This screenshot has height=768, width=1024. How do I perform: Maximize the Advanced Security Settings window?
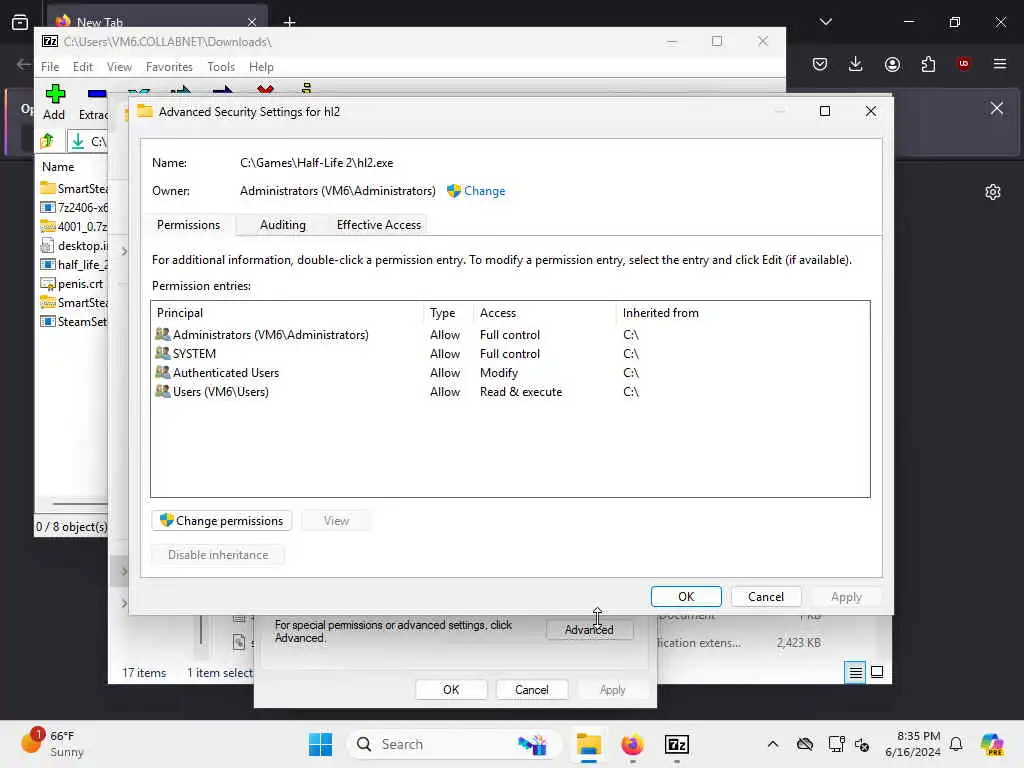click(x=825, y=111)
